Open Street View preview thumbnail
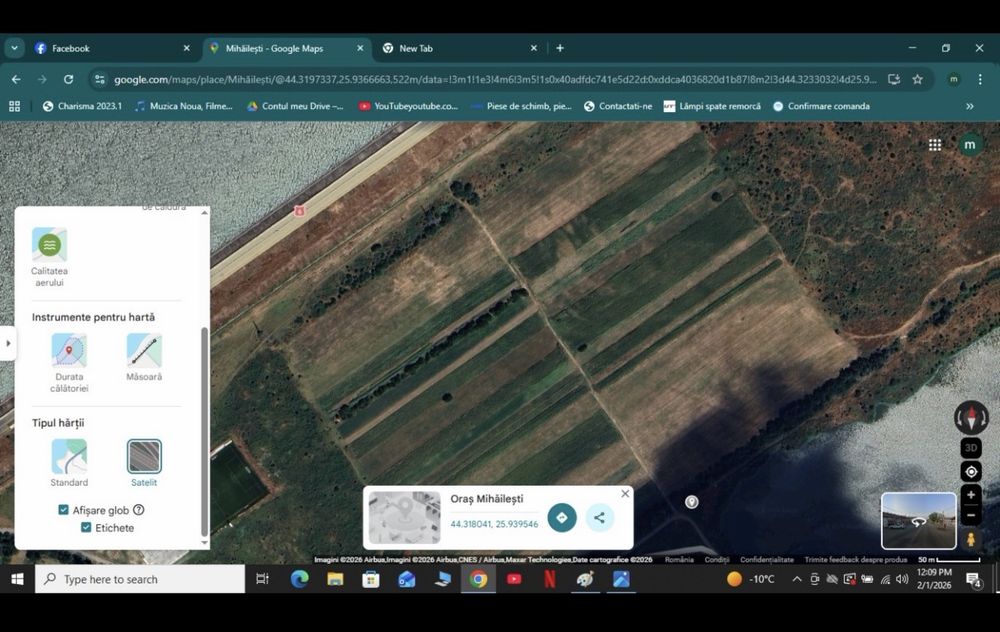 point(918,520)
